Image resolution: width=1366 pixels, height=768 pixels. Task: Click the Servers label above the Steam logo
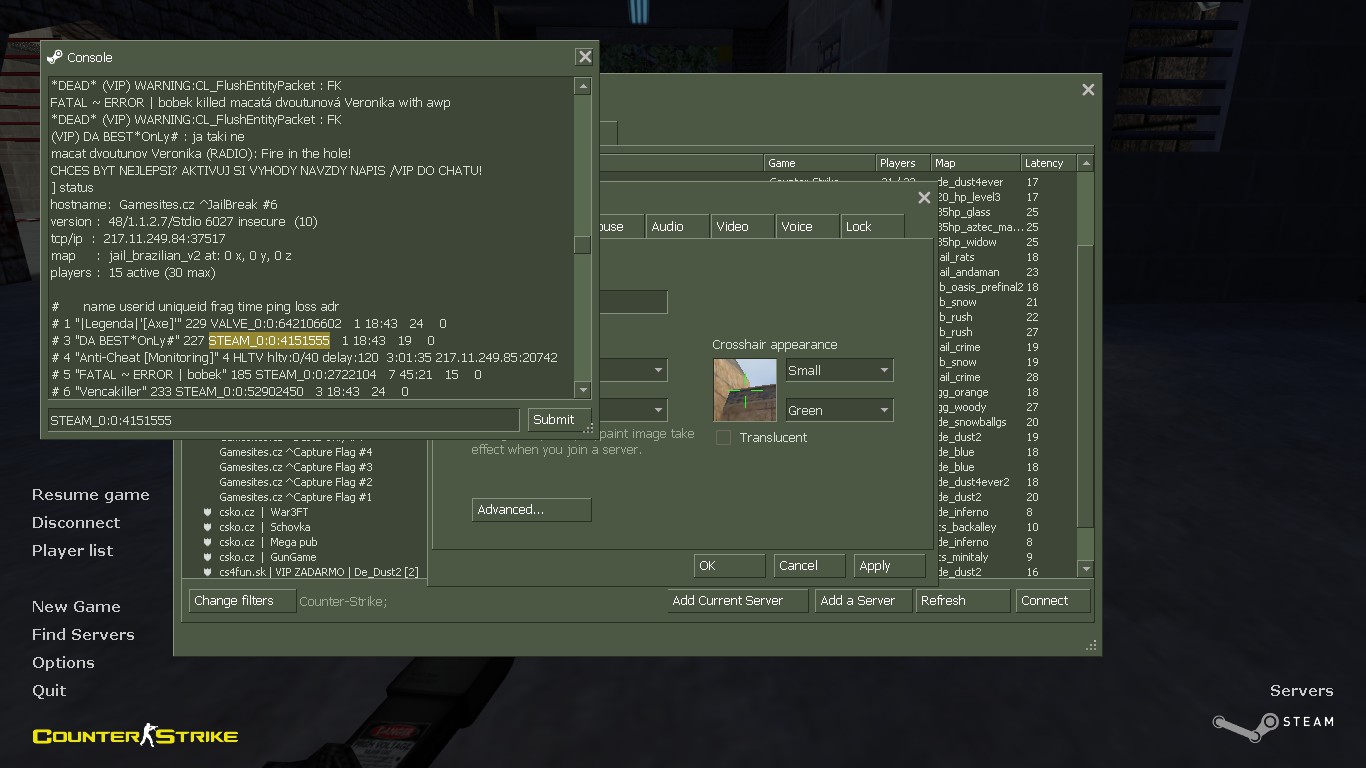[1301, 691]
